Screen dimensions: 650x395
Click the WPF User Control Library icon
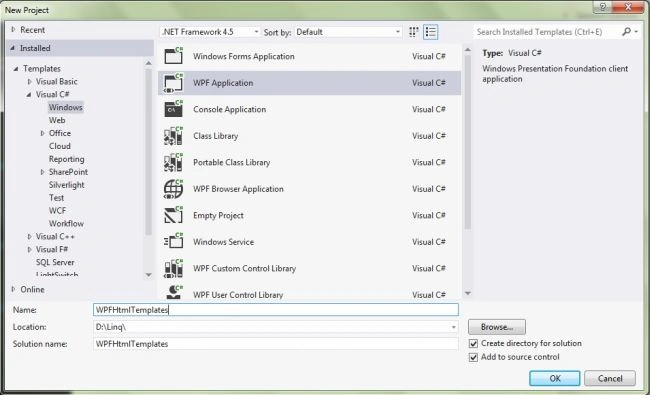click(173, 292)
